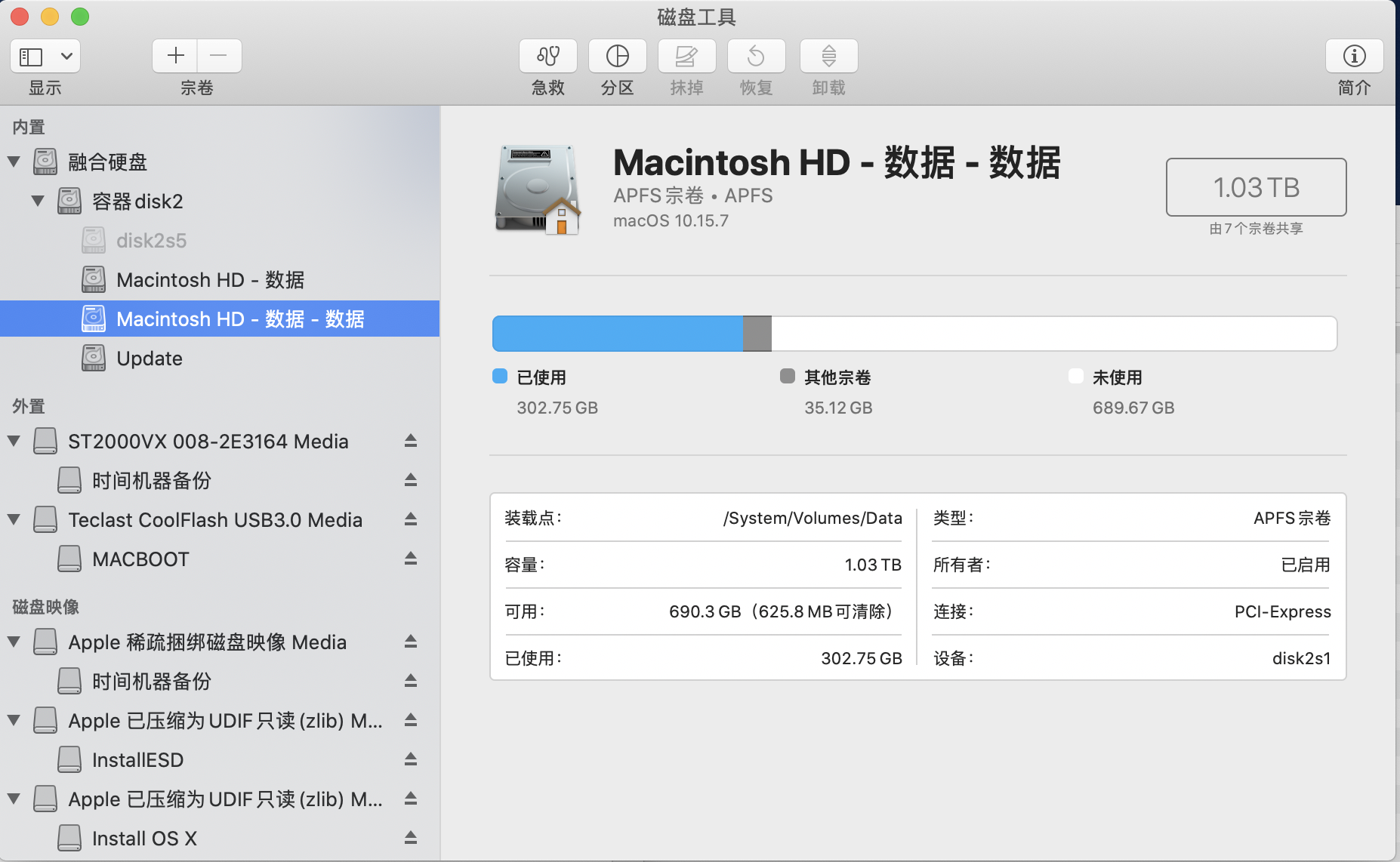This screenshot has width=1400, height=862.
Task: Collapse the 容器 disk2 container
Action: click(x=38, y=201)
